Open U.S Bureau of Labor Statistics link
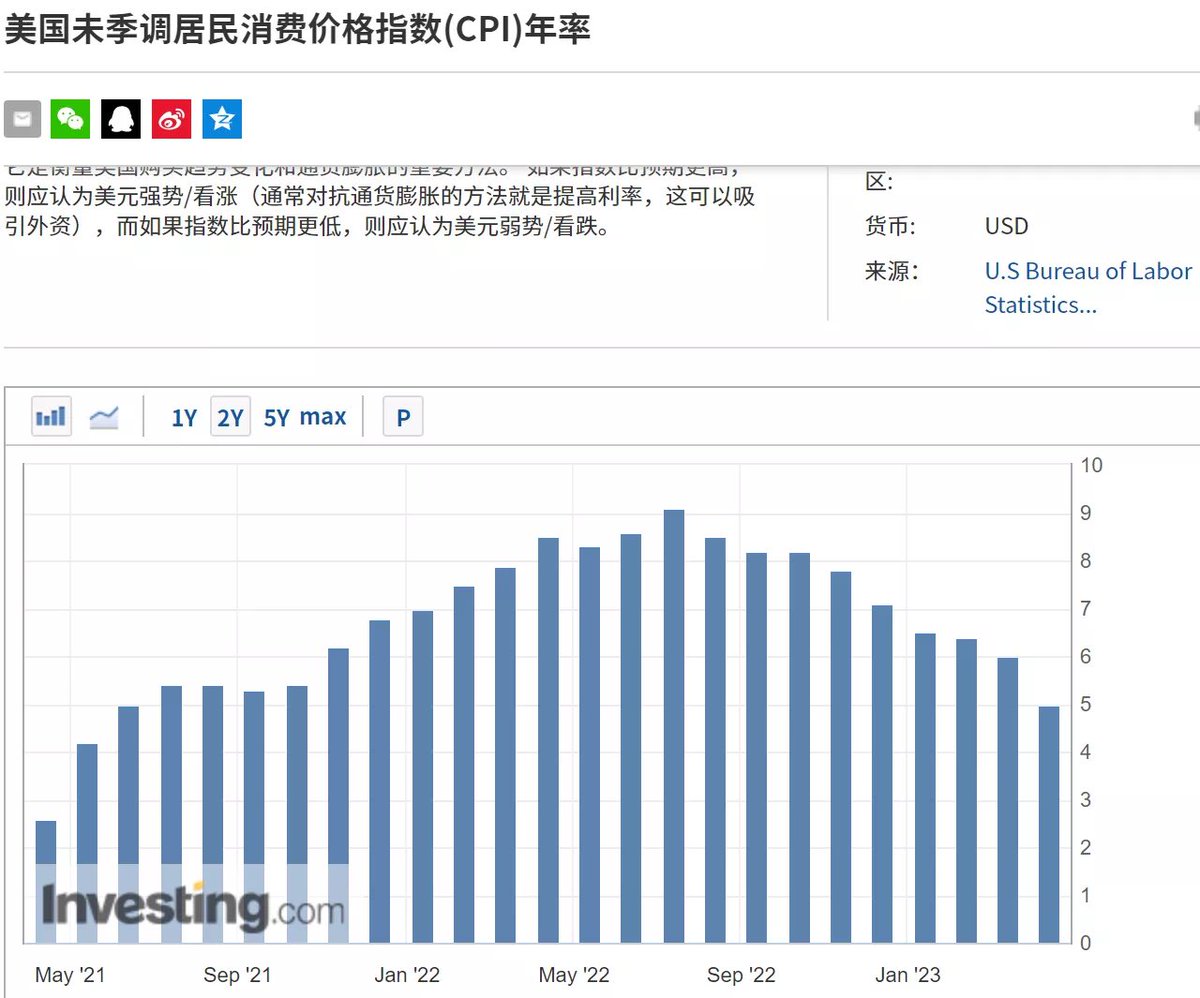 1088,287
